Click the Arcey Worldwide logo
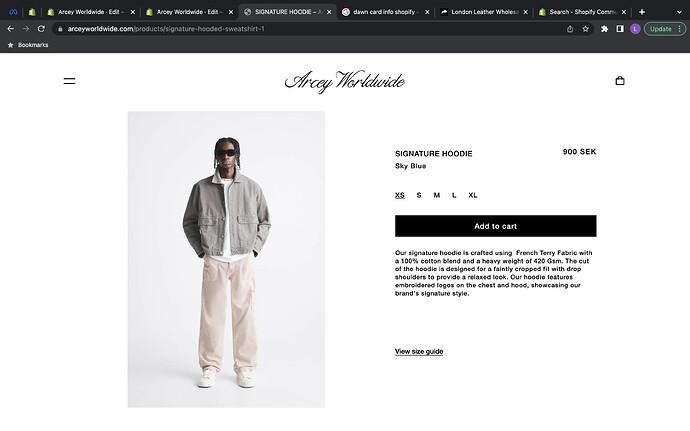This screenshot has width=690, height=431. tap(345, 81)
